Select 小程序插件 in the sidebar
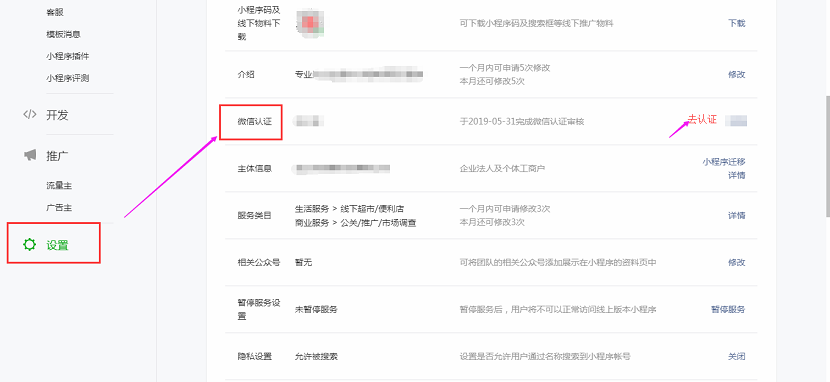This screenshot has height=382, width=830. 67,56
